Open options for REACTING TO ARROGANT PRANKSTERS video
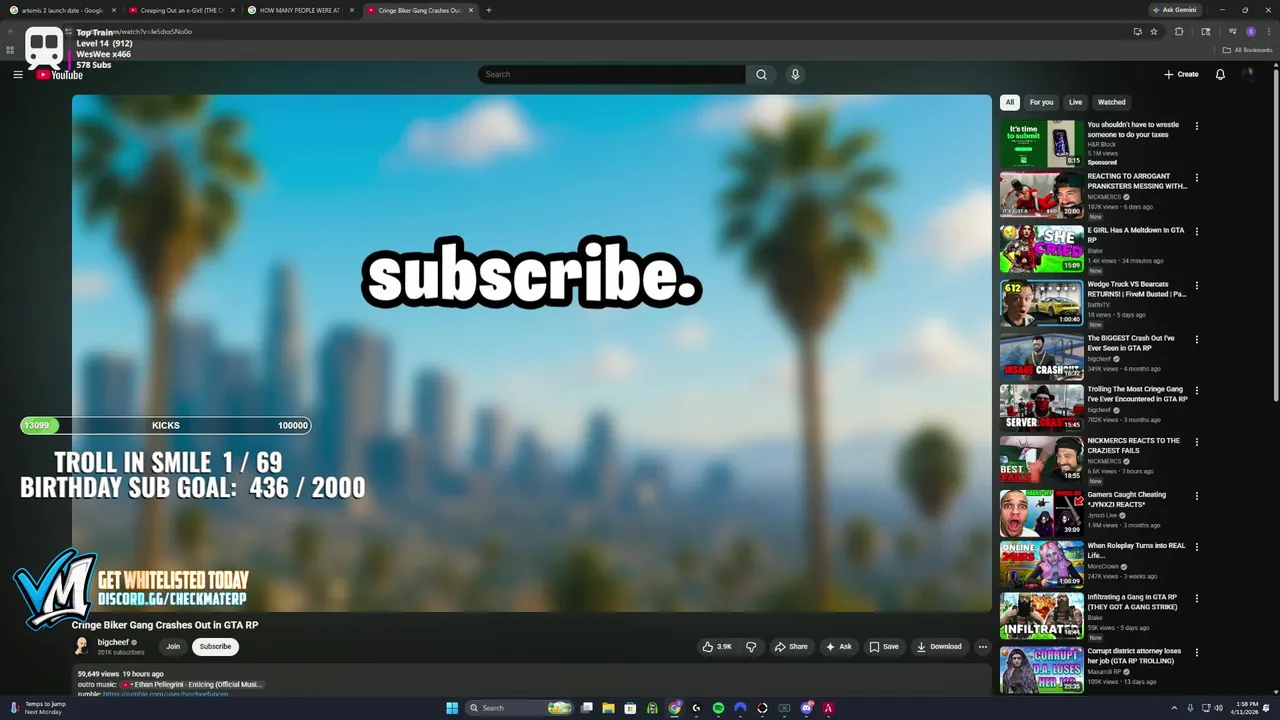Viewport: 1280px width, 720px height. pyautogui.click(x=1197, y=178)
